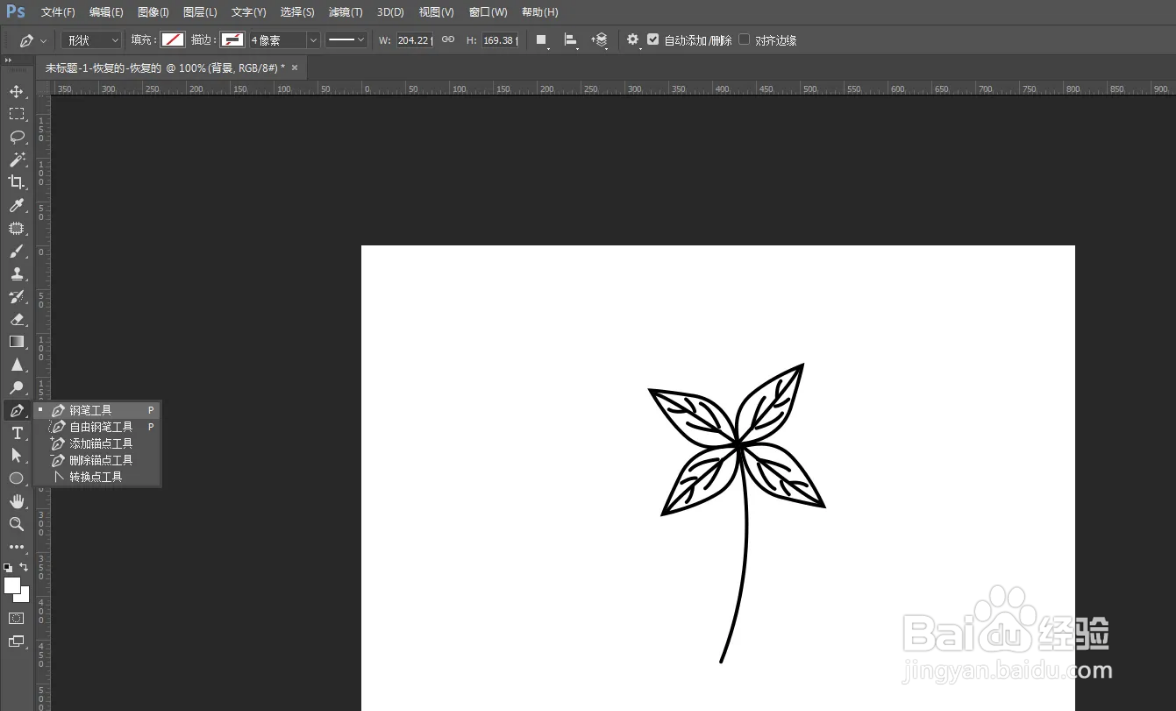This screenshot has width=1176, height=711.
Task: Change the screen mode
Action: (16, 641)
